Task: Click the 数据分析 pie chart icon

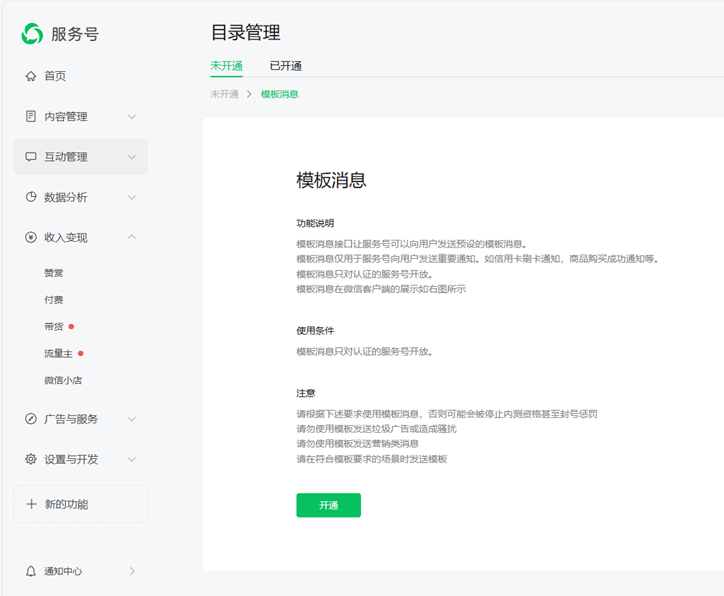Action: pyautogui.click(x=31, y=197)
